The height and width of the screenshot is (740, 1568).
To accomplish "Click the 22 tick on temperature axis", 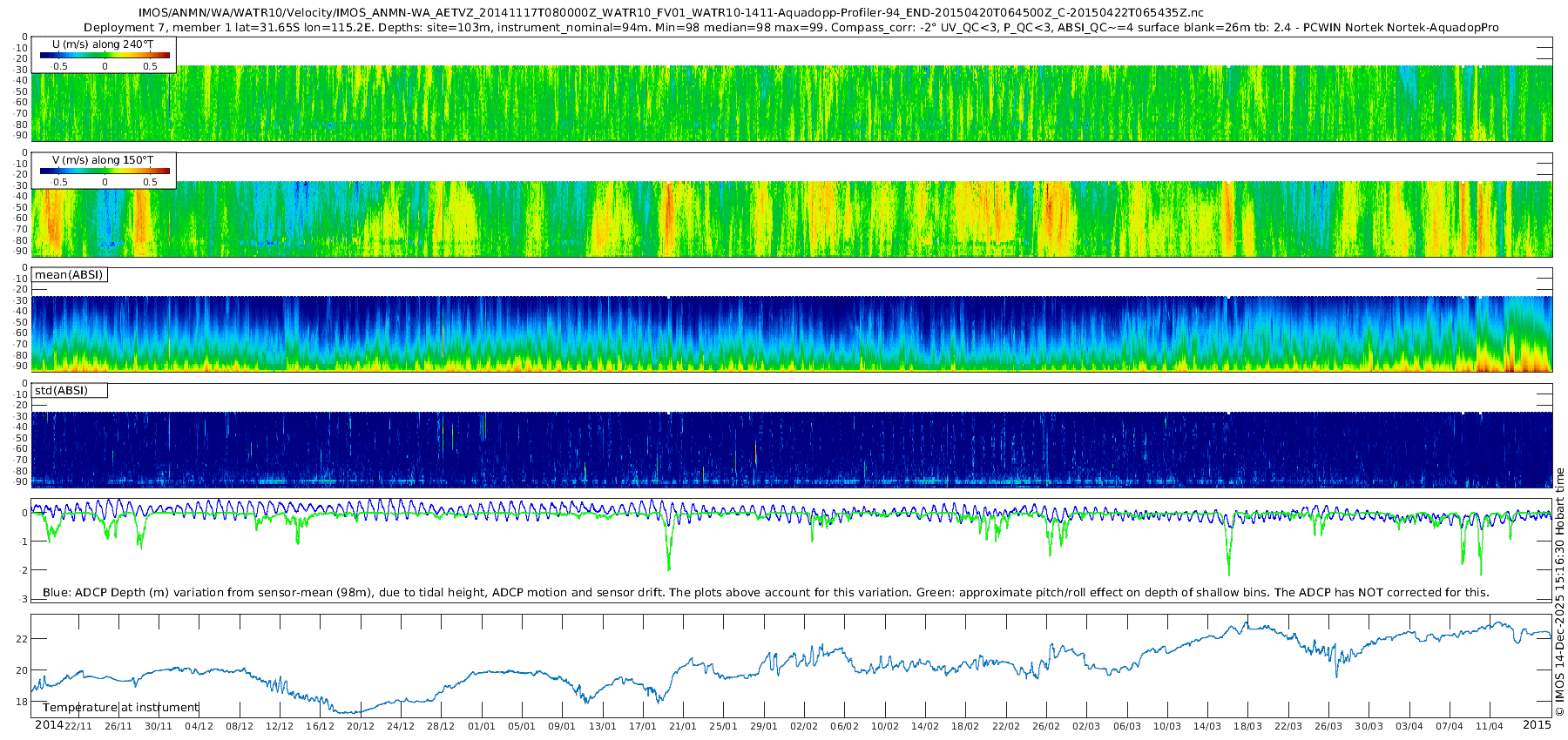I will 22,639.
